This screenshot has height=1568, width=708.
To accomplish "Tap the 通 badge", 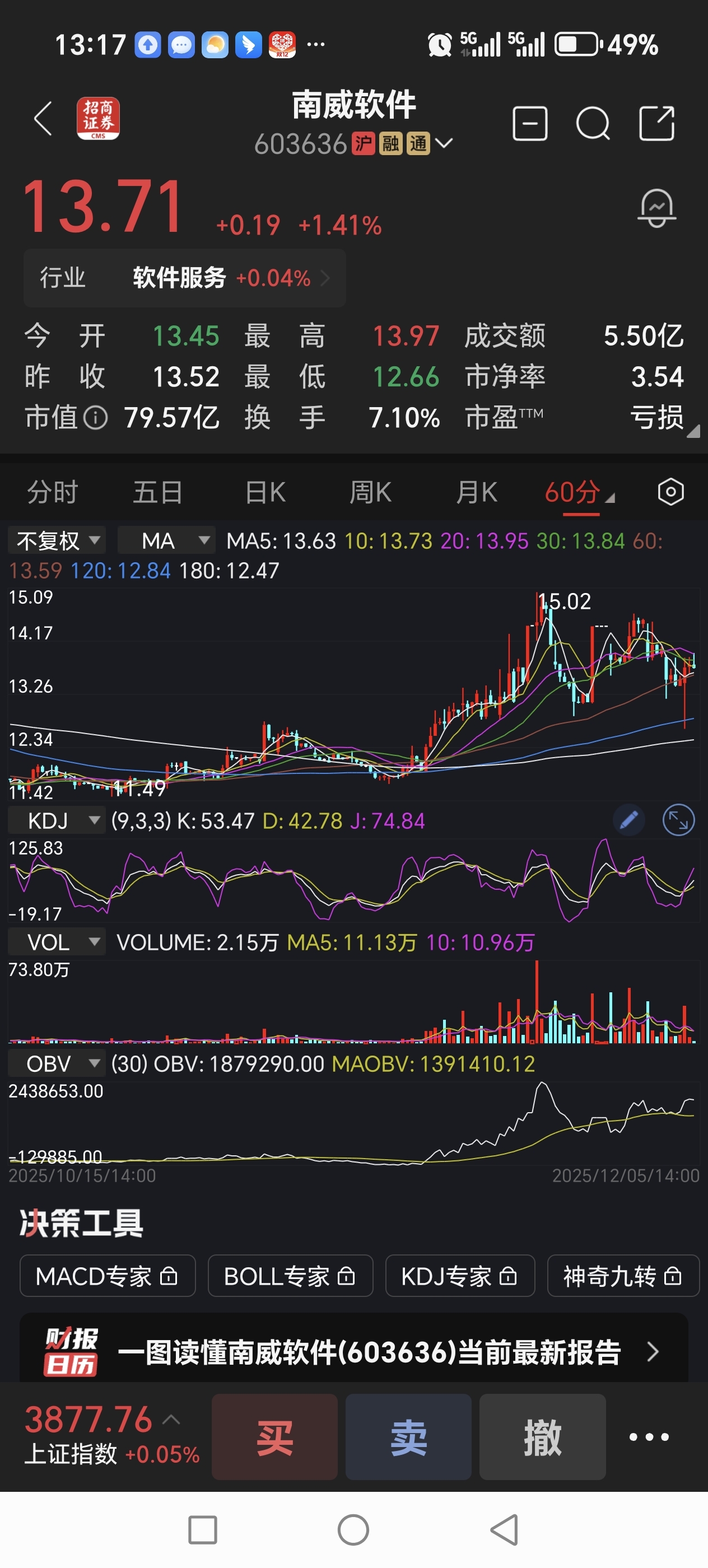I will [418, 144].
